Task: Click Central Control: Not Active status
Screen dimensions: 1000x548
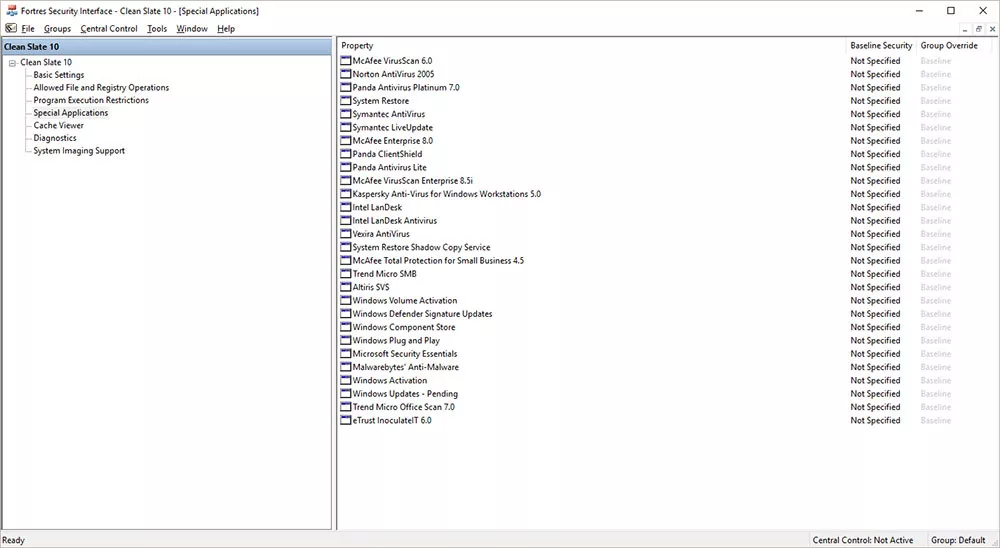Action: (x=862, y=540)
